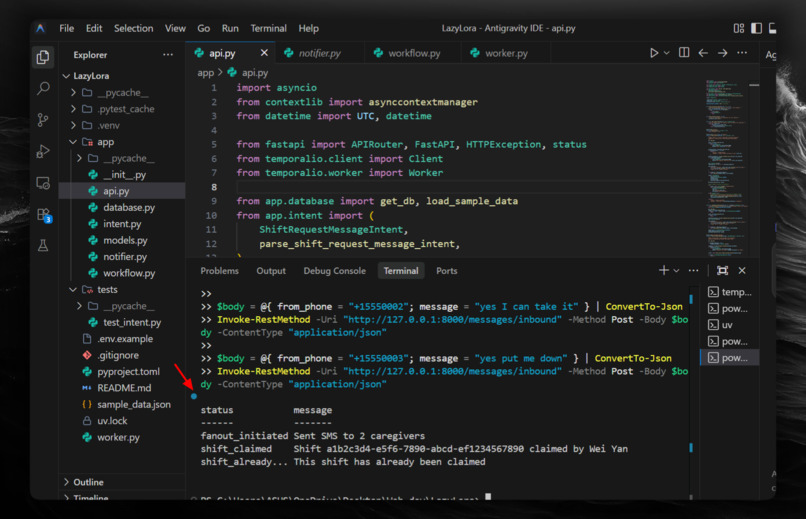Place cursor on empty line 8
Image resolution: width=806 pixels, height=519 pixels.
pyautogui.click(x=468, y=187)
